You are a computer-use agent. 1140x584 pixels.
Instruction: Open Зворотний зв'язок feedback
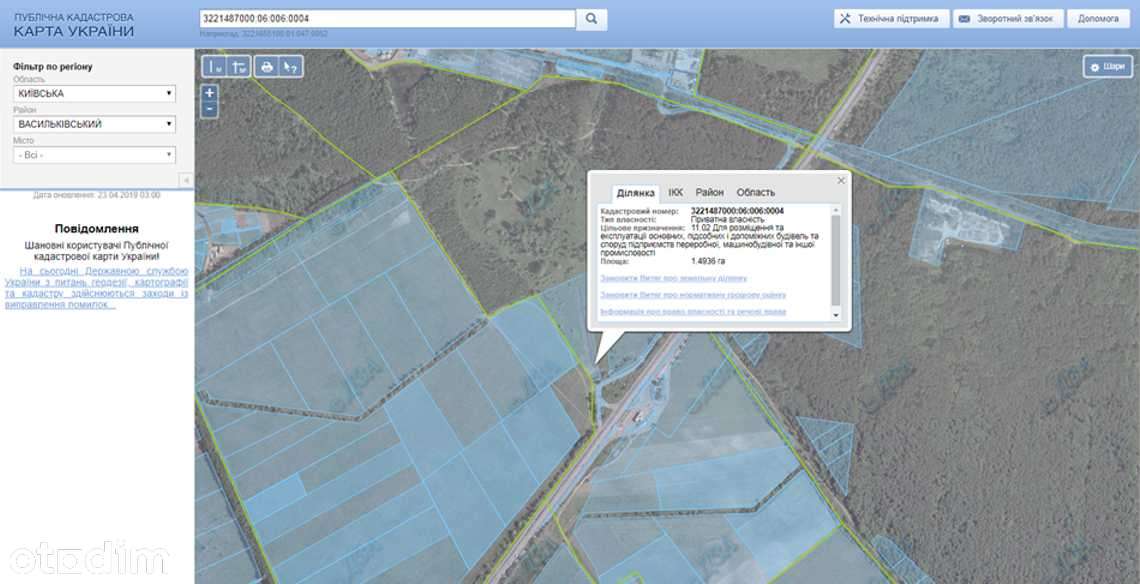click(1008, 19)
